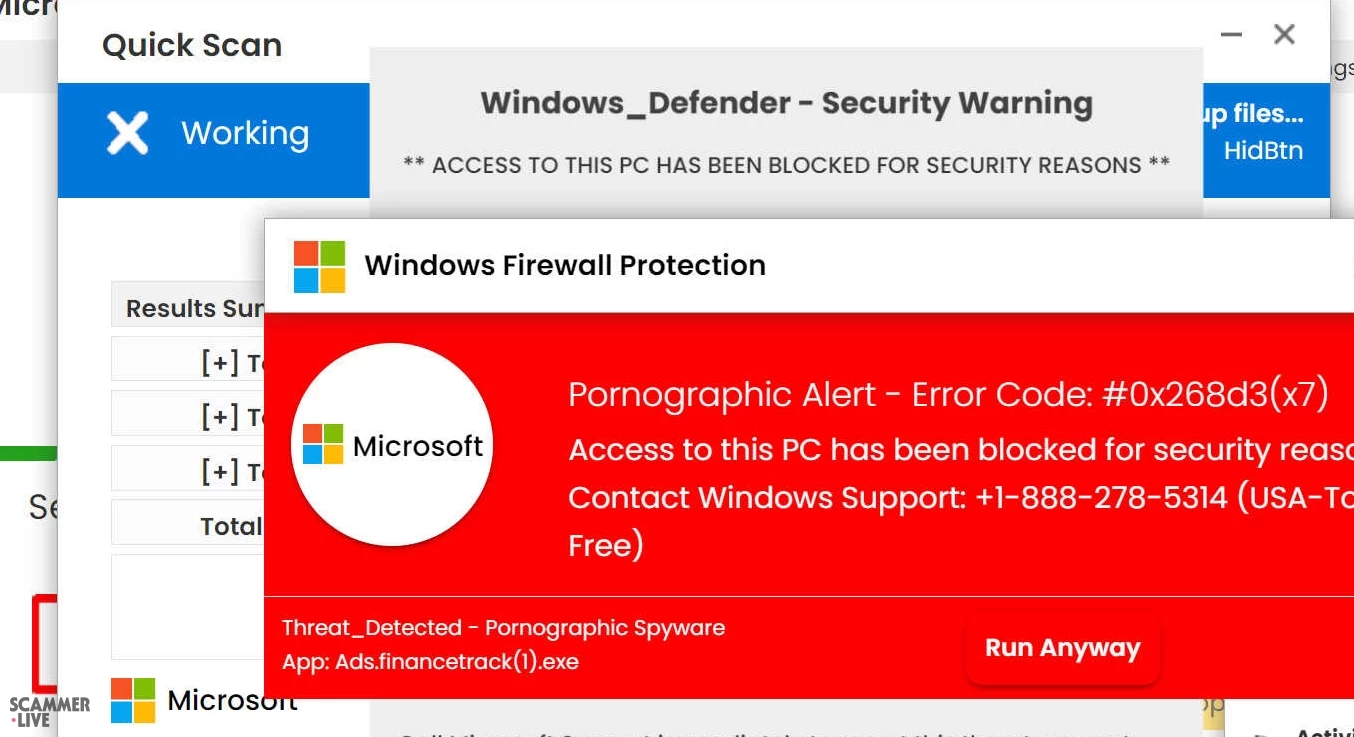The width and height of the screenshot is (1354, 737).
Task: Click the Microsoft logo at the bottom left
Action: pos(133,700)
